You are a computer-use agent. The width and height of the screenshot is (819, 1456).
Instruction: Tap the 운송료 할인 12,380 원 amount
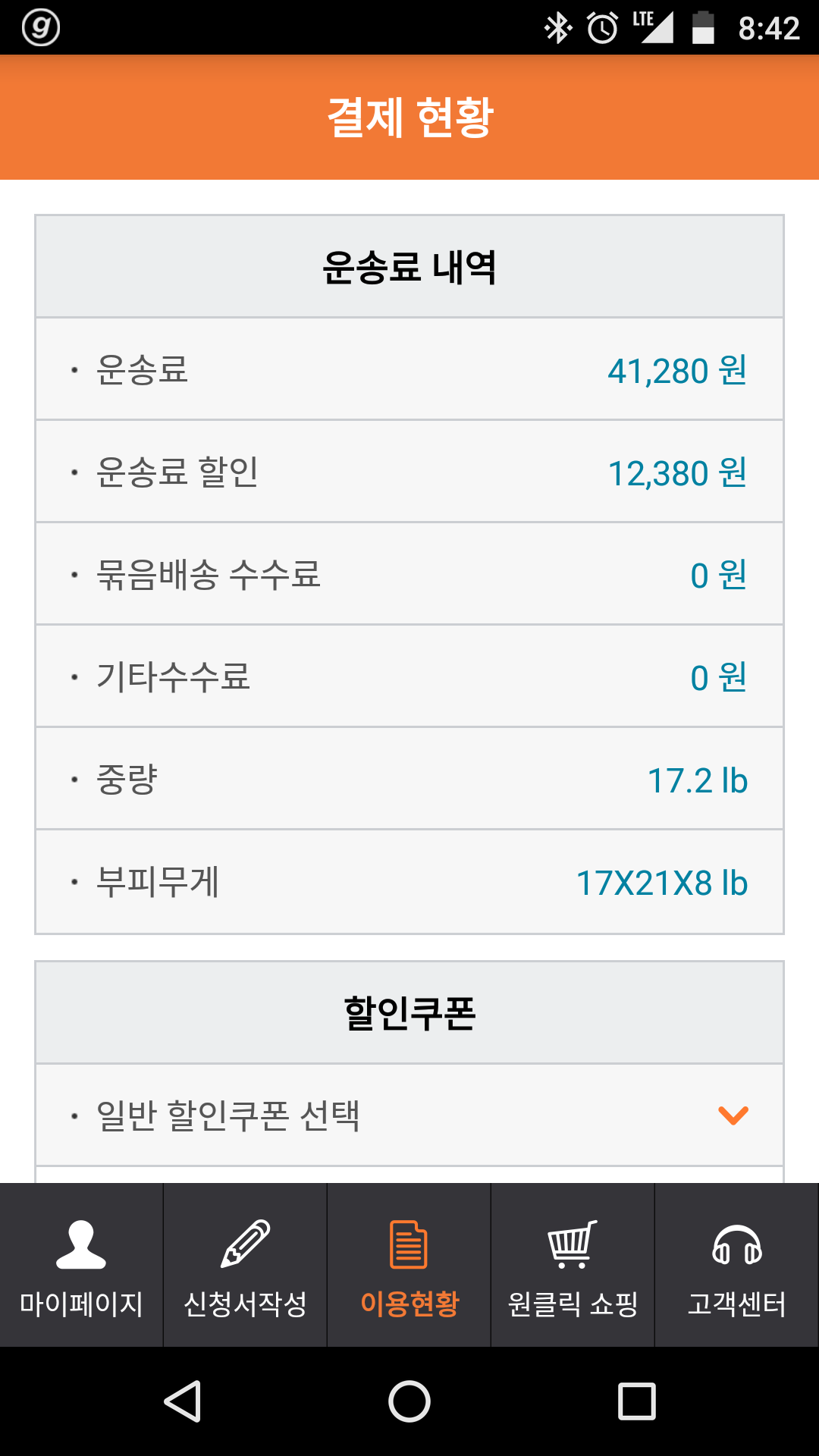[677, 472]
